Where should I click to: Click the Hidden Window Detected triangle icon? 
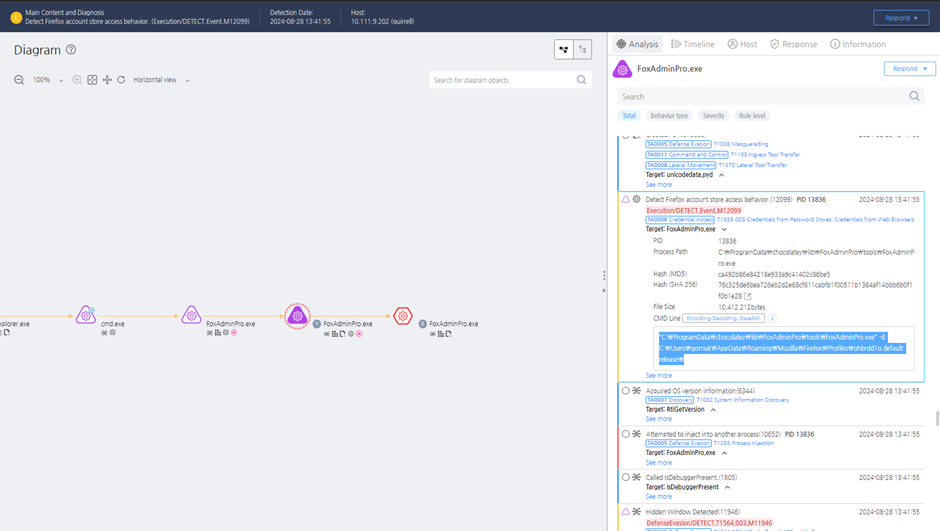click(x=626, y=512)
